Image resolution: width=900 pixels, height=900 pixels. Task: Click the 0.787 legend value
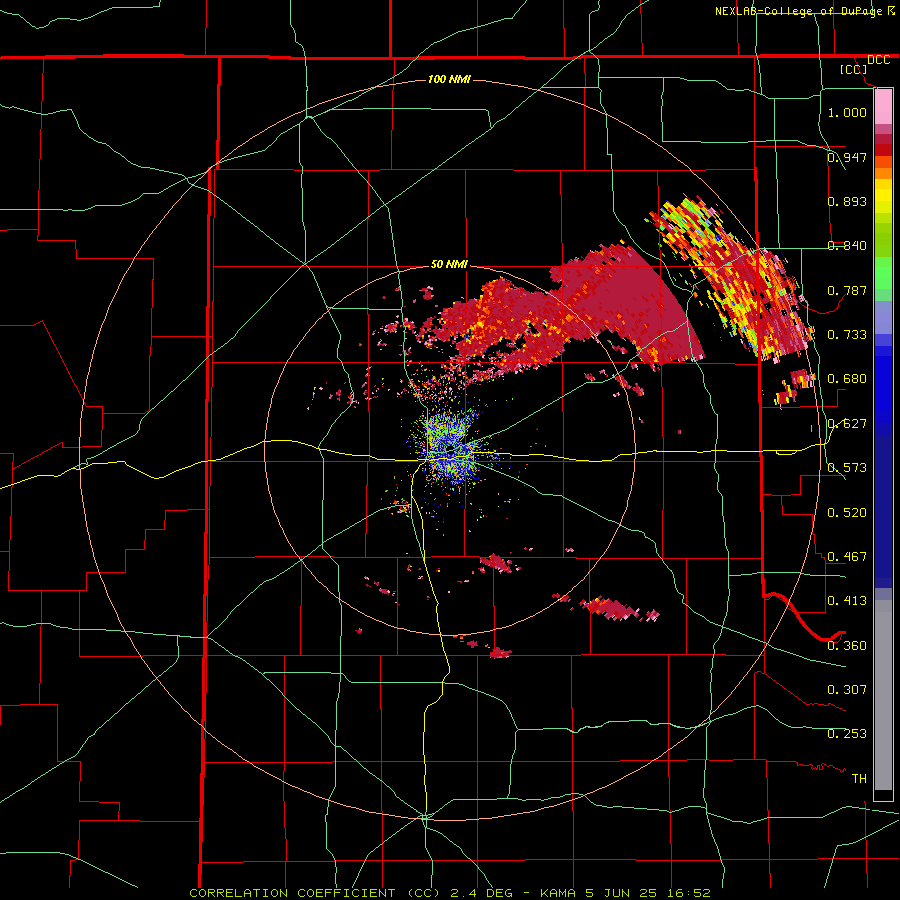[x=847, y=290]
